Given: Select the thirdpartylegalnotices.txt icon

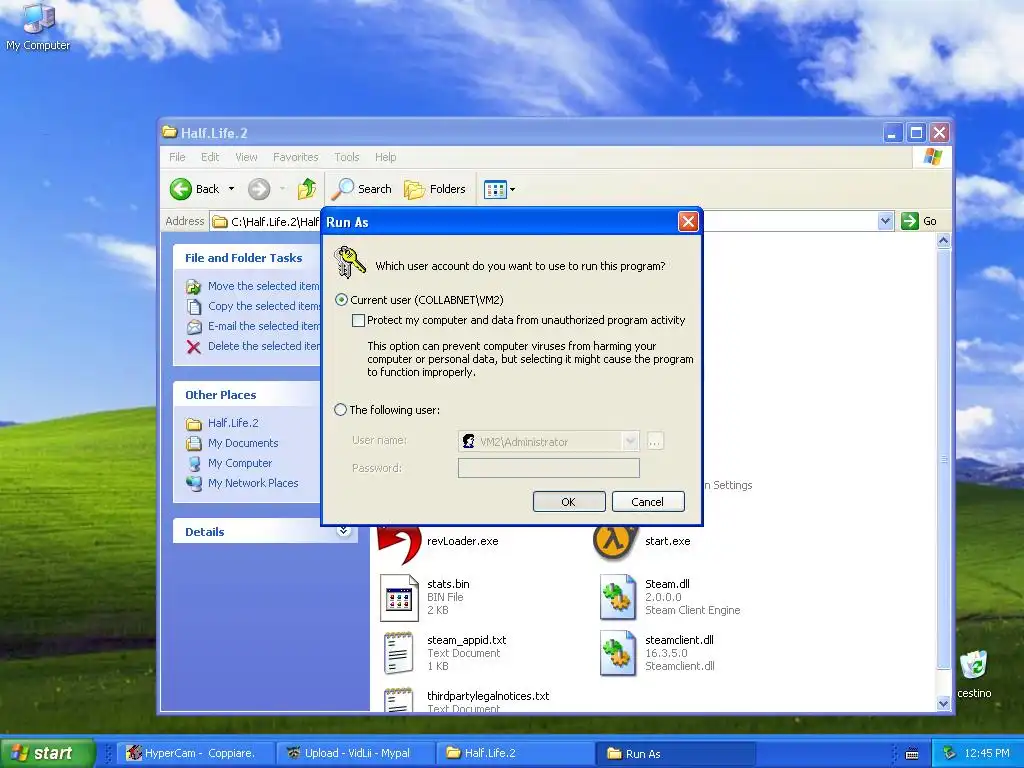Looking at the screenshot, I should (399, 699).
